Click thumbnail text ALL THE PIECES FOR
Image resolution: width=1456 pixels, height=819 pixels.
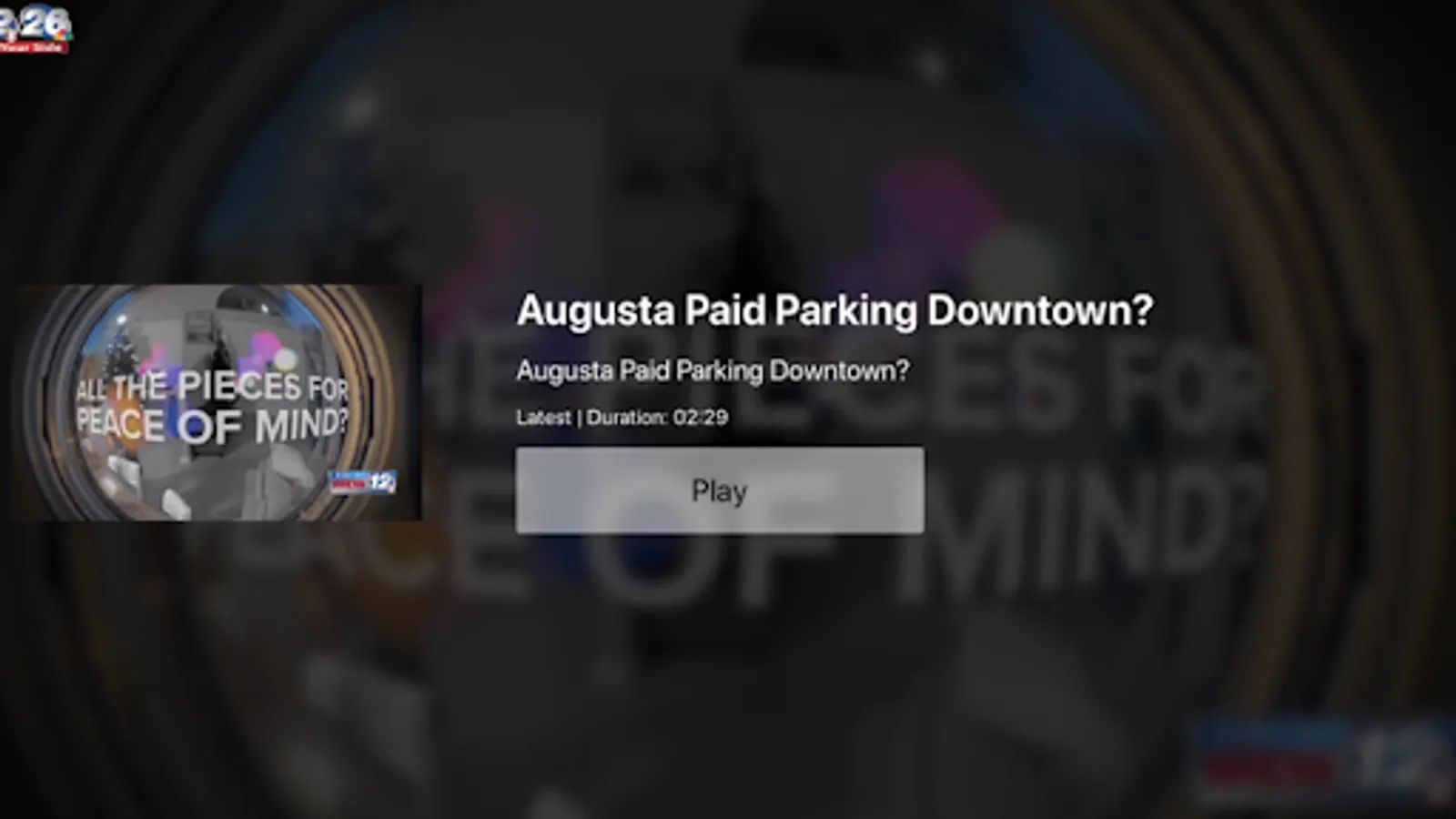pyautogui.click(x=212, y=387)
